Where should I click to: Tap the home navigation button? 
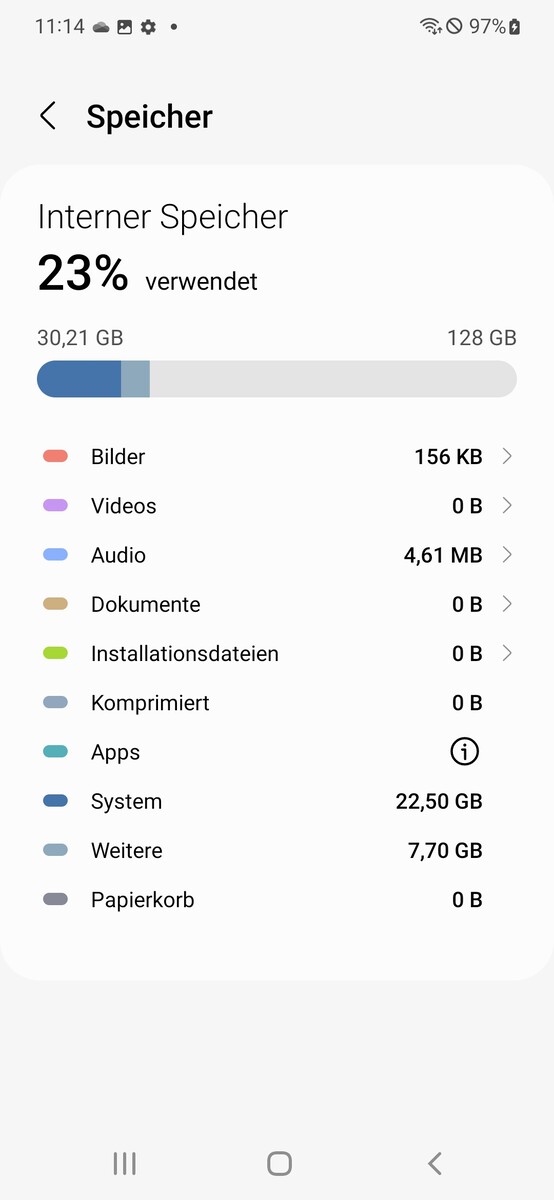click(x=279, y=1163)
